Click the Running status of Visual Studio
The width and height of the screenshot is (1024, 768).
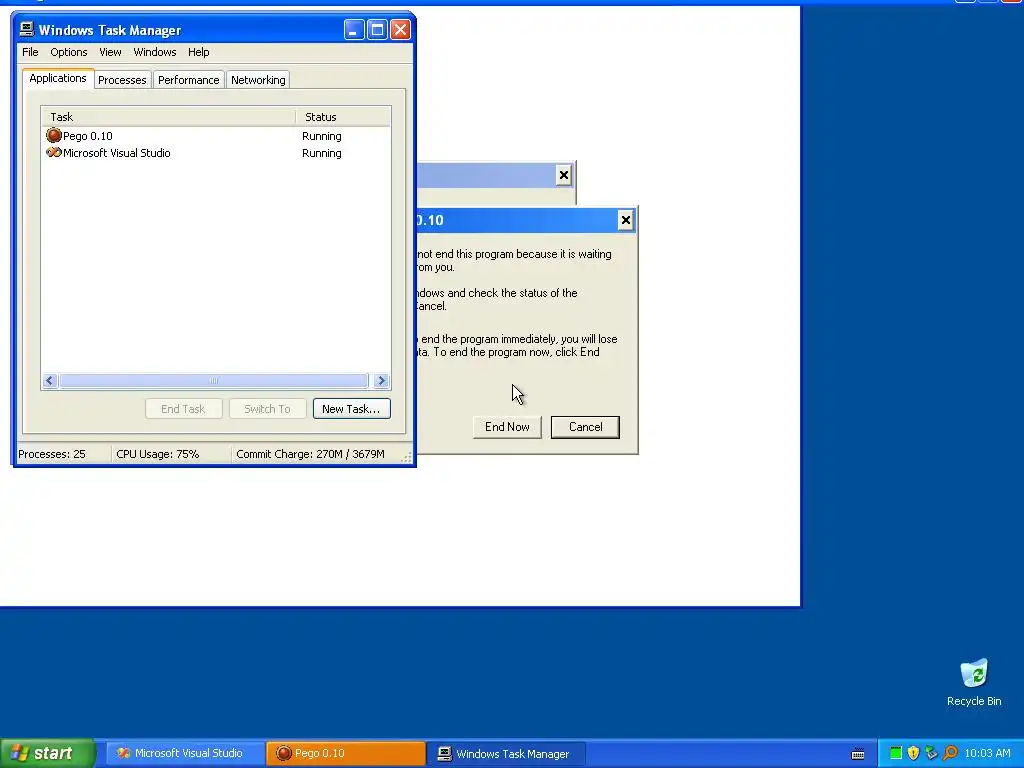tap(321, 153)
